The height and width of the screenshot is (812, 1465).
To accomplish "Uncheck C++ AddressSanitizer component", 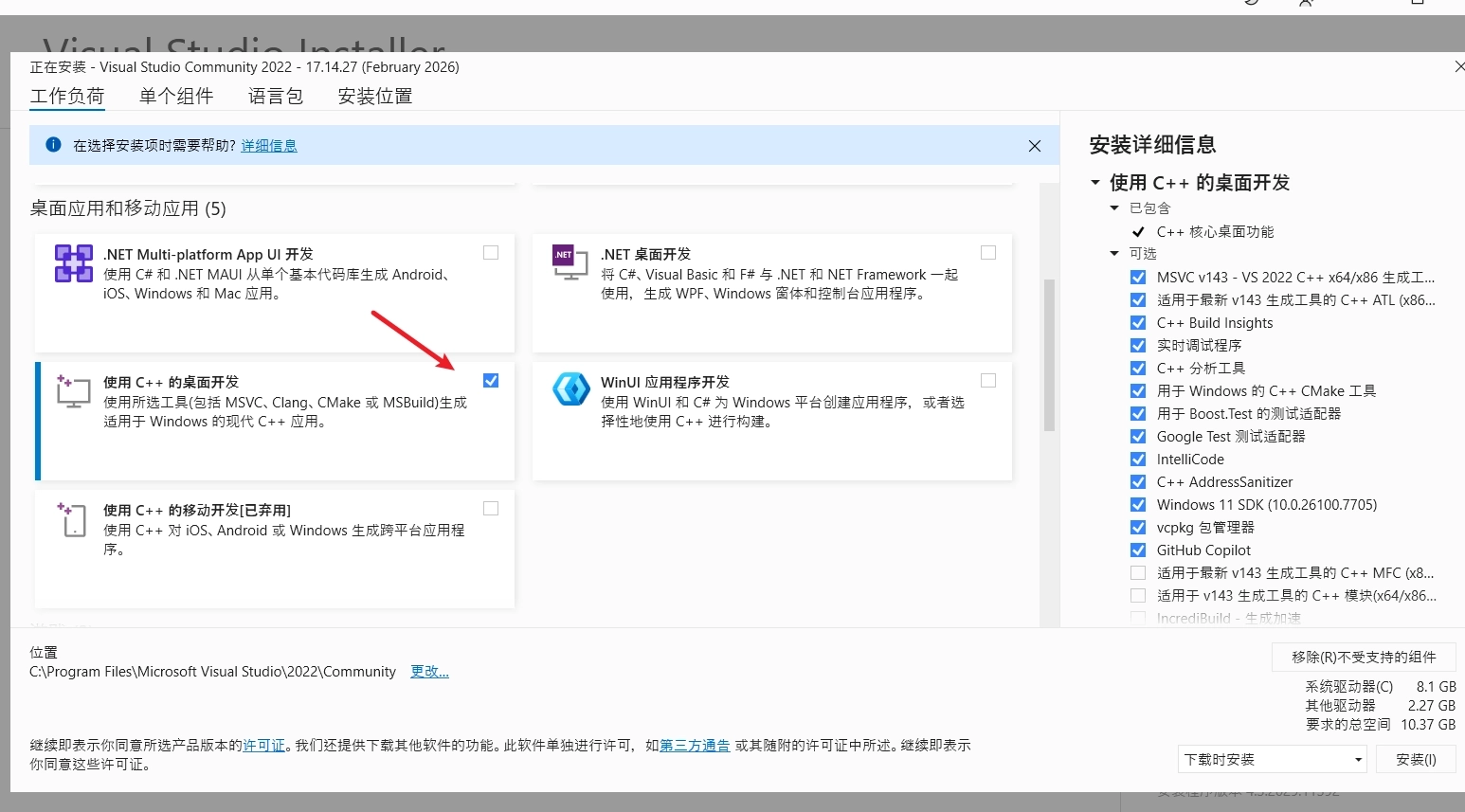I will [1138, 482].
